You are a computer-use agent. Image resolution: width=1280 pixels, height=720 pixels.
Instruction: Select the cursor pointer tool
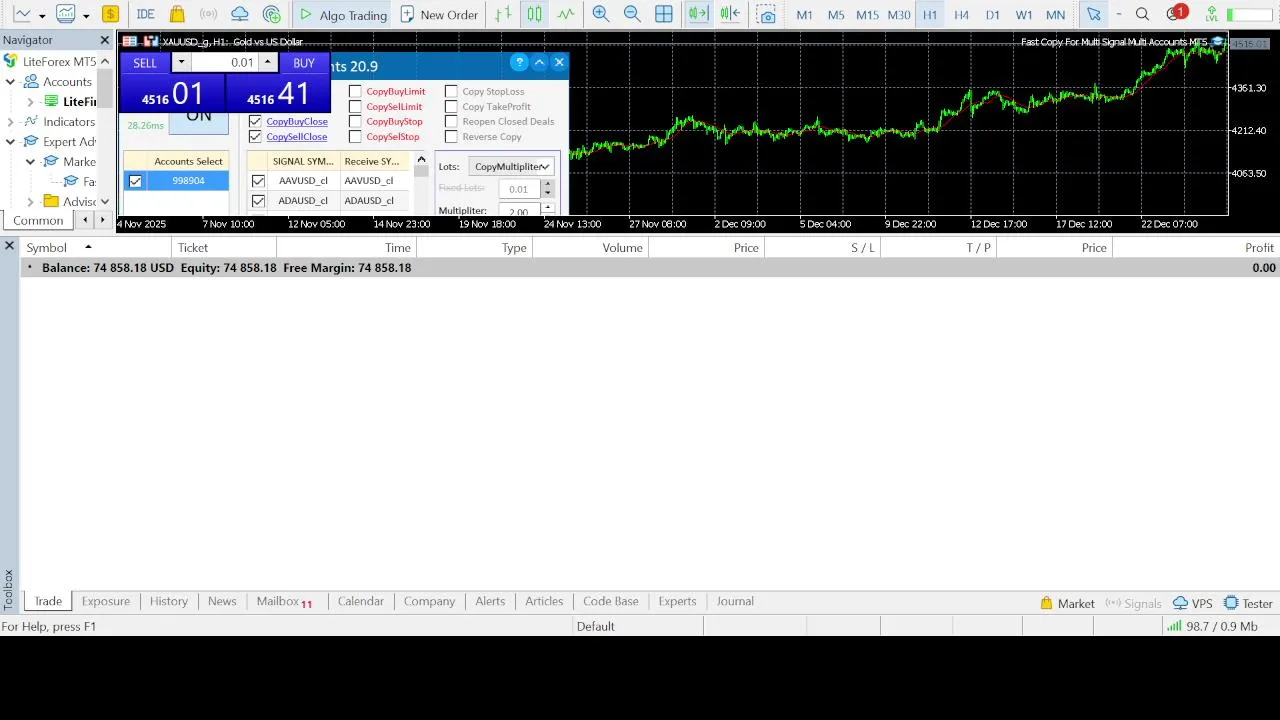tap(1094, 15)
